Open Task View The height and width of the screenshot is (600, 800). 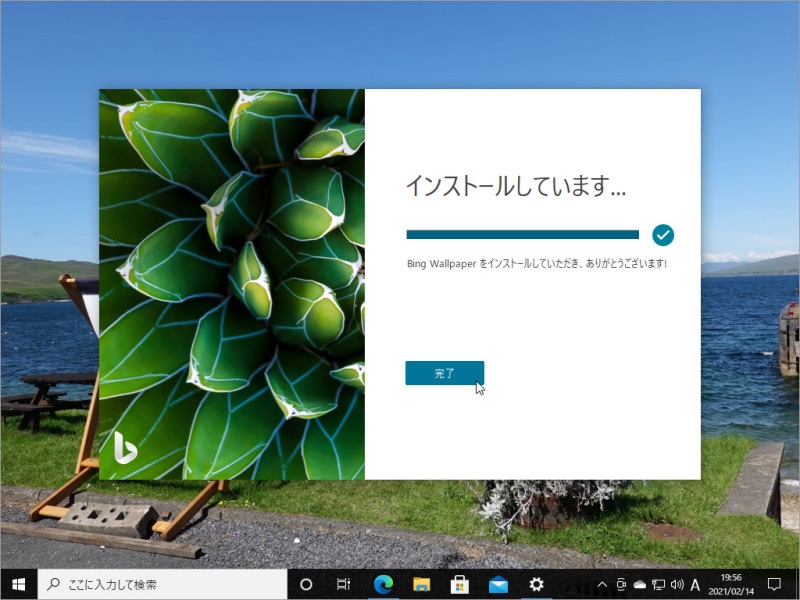pos(343,583)
